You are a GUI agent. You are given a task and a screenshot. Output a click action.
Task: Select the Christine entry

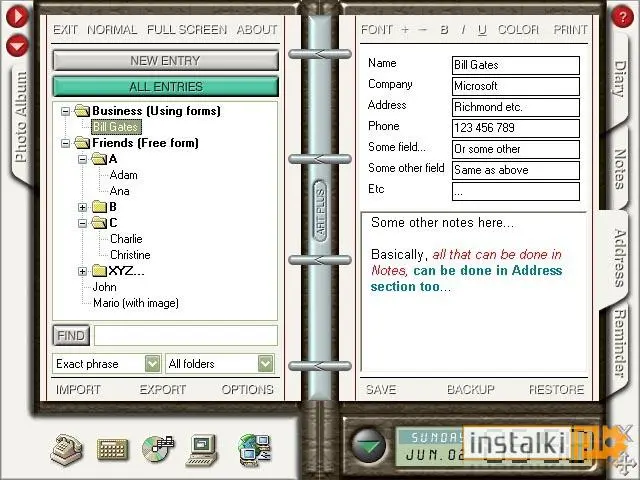click(130, 255)
